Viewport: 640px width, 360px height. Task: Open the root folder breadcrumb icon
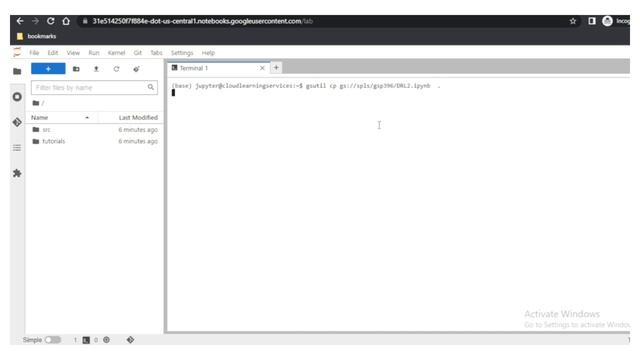coord(36,103)
